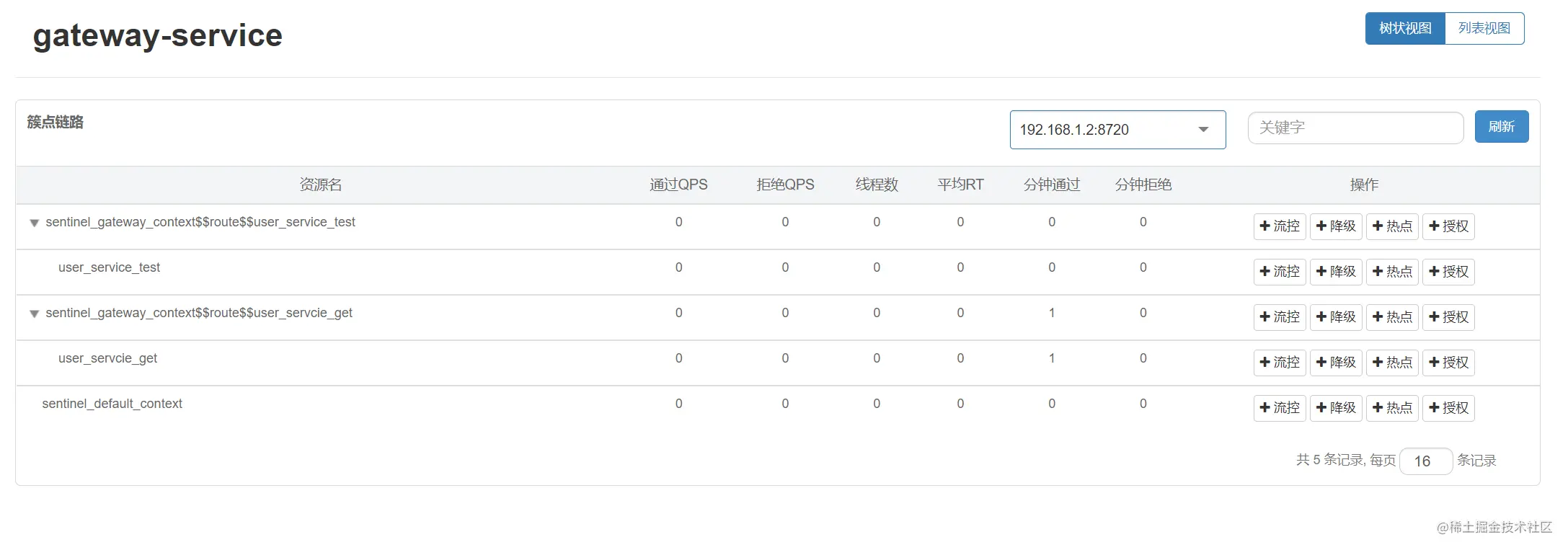Add 热点 rule for child row user_servcie_get
The width and height of the screenshot is (1568, 550).
pos(1392,363)
